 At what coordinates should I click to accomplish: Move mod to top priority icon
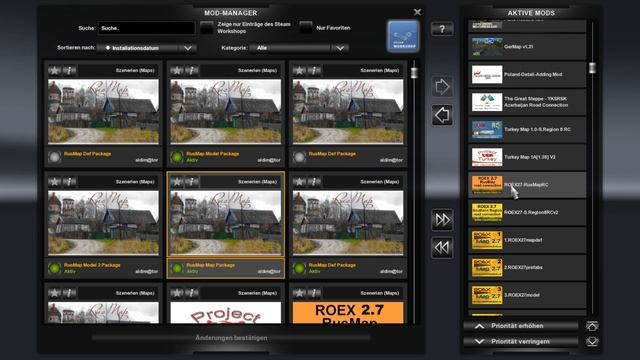[x=592, y=326]
